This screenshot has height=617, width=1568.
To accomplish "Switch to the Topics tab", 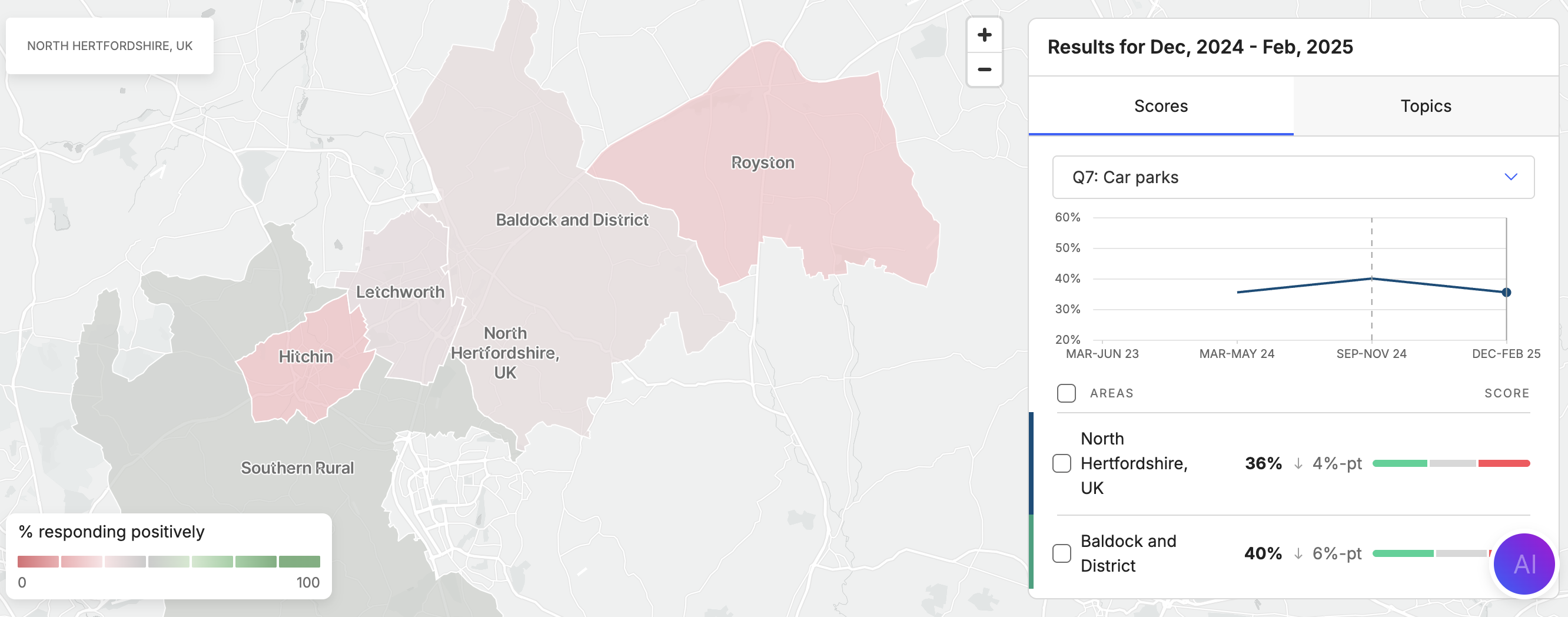I will pyautogui.click(x=1425, y=106).
